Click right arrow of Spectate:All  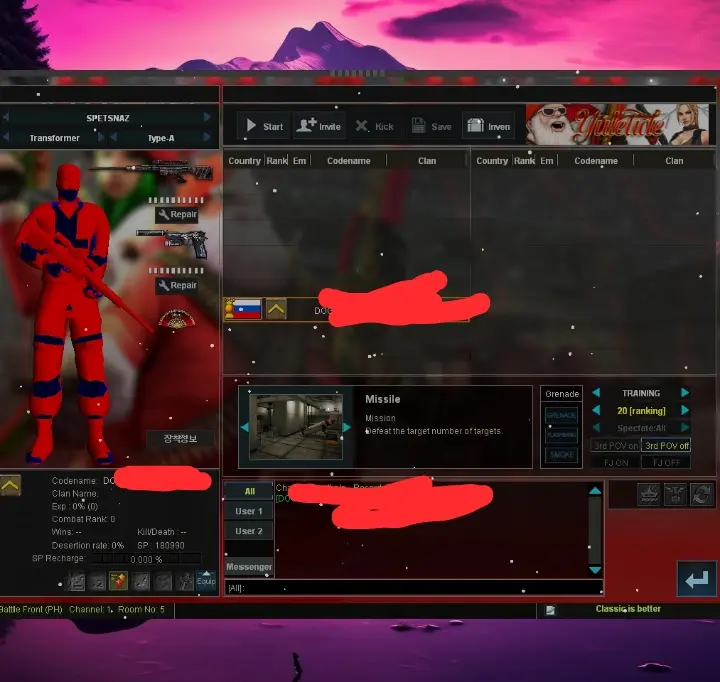(685, 428)
